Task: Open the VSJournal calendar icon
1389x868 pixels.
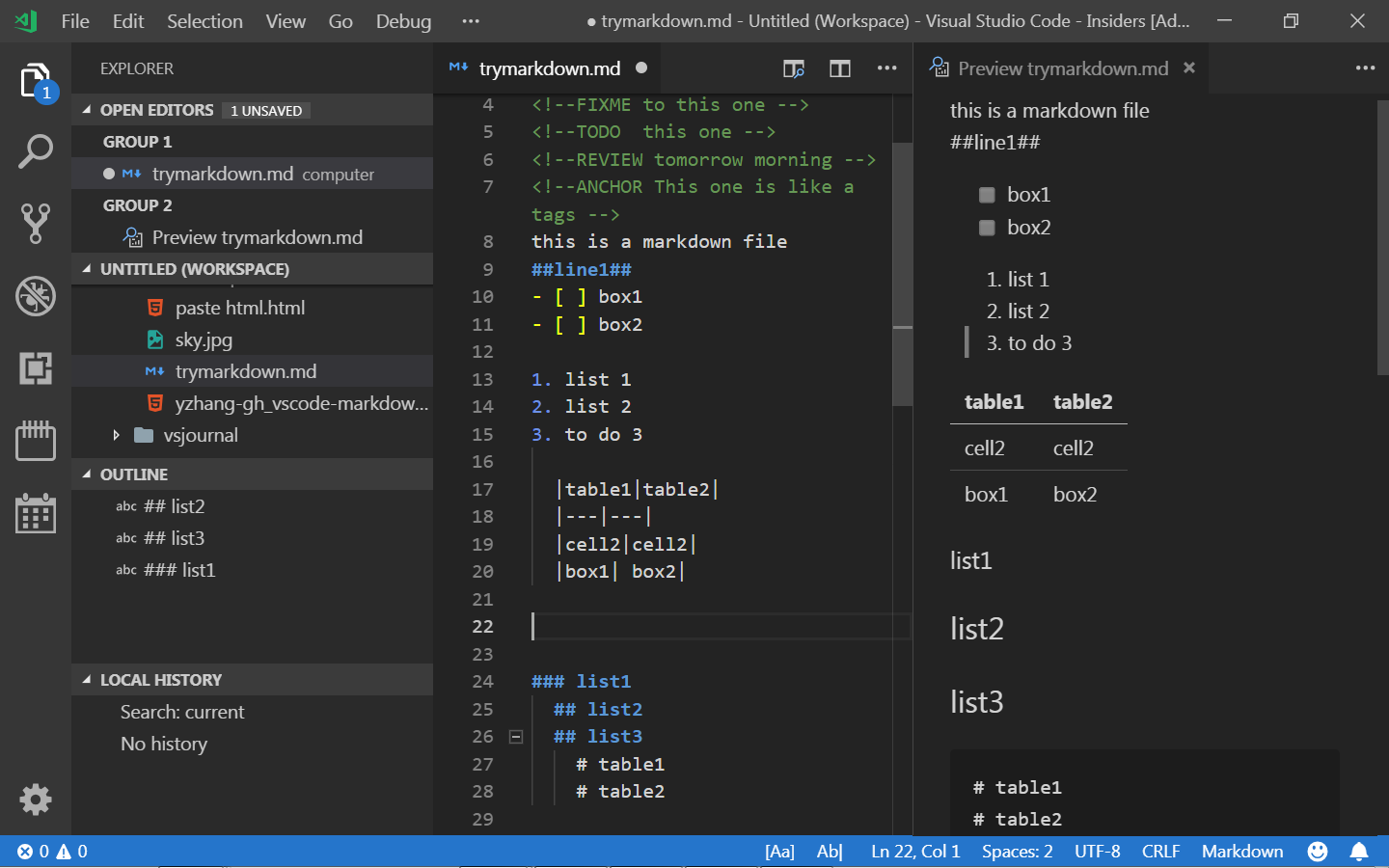Action: point(36,514)
